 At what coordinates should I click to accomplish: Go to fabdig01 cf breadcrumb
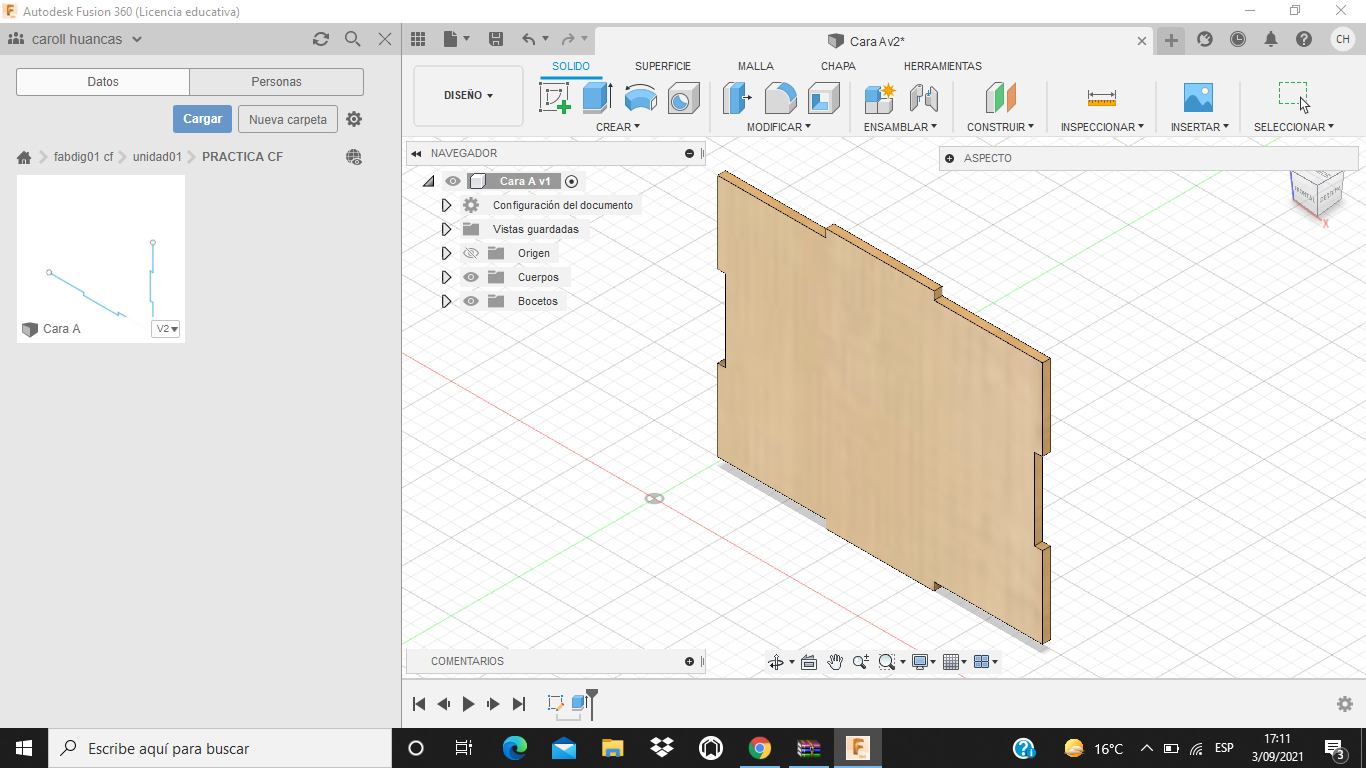(x=83, y=157)
